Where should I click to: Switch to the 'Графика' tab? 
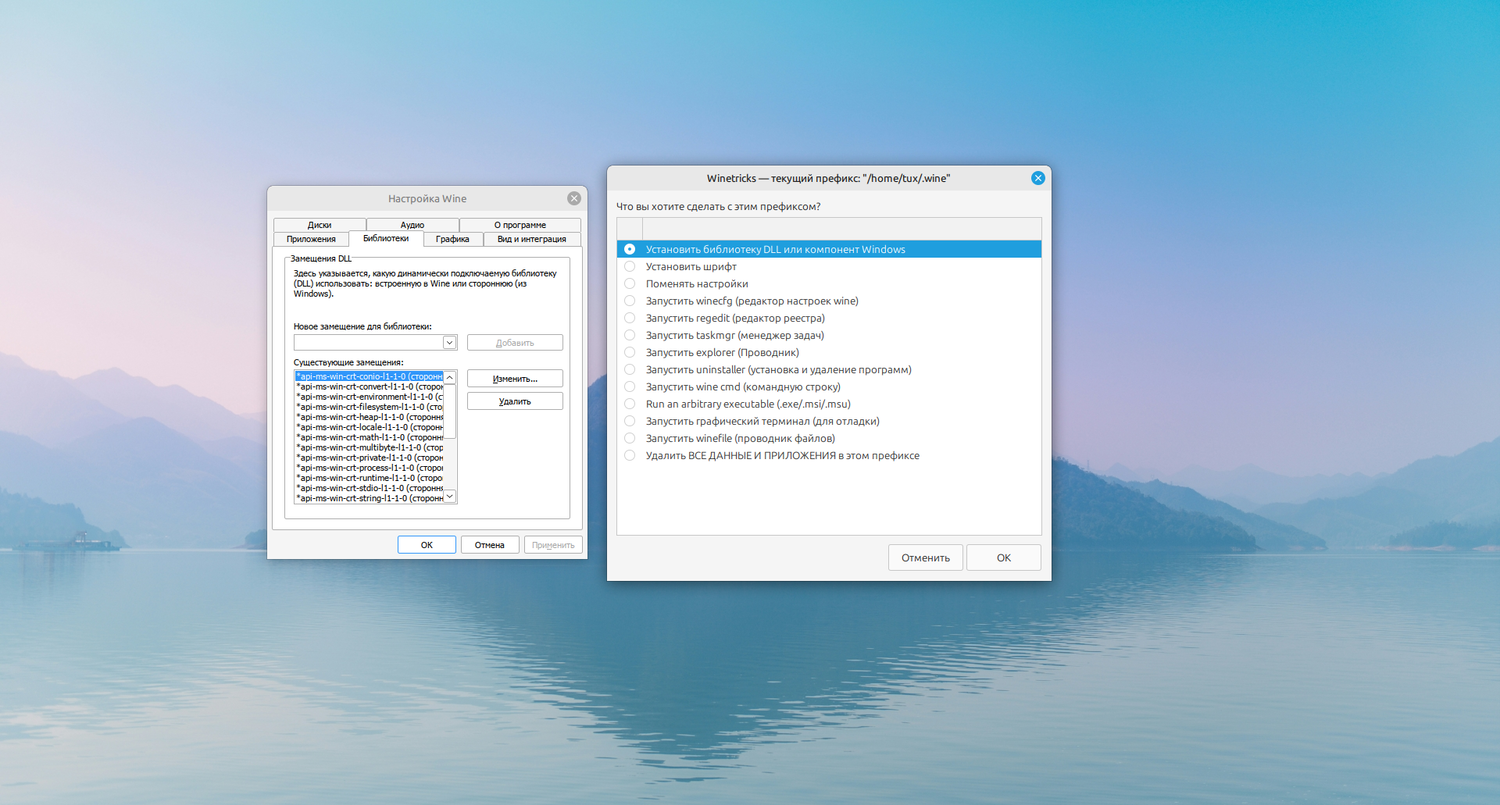[453, 239]
